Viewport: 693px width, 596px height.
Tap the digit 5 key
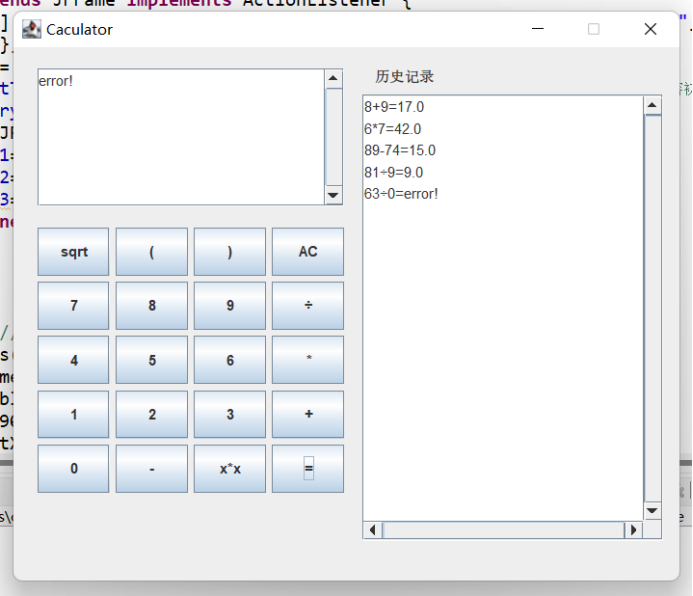[x=152, y=360]
